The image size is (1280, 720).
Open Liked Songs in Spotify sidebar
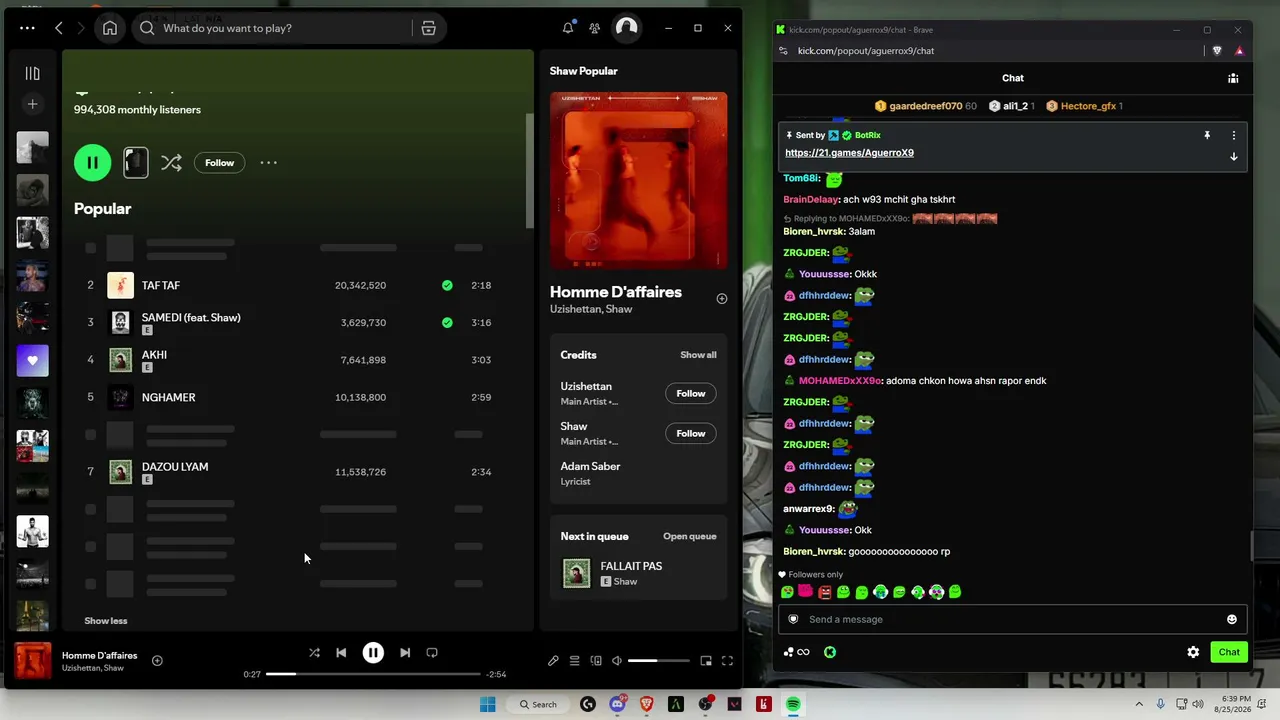tap(32, 361)
